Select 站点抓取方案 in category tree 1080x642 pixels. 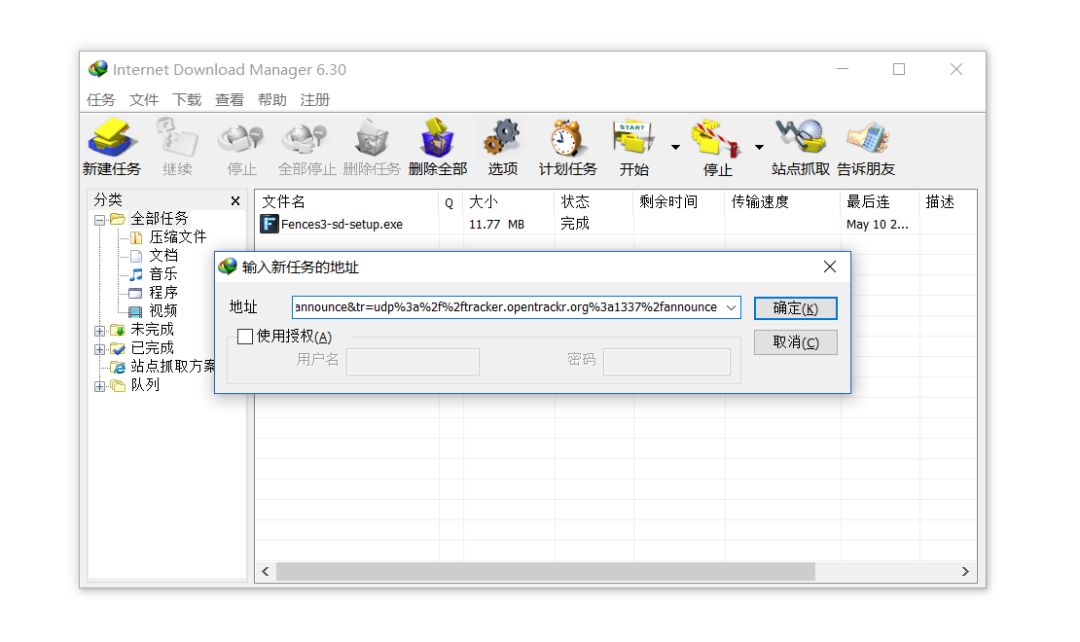[172, 366]
